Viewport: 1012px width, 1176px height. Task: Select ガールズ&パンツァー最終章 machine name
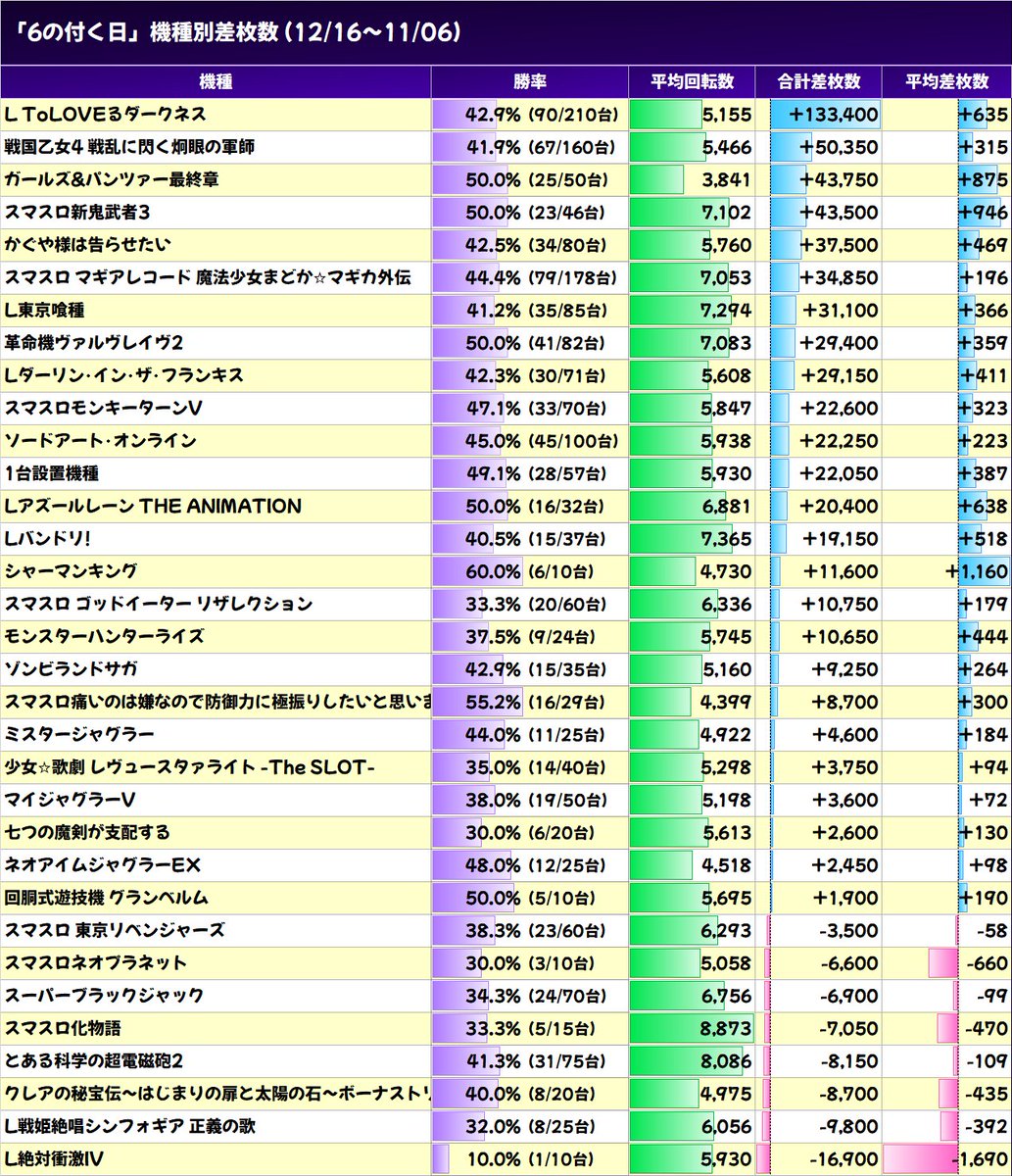(x=112, y=180)
